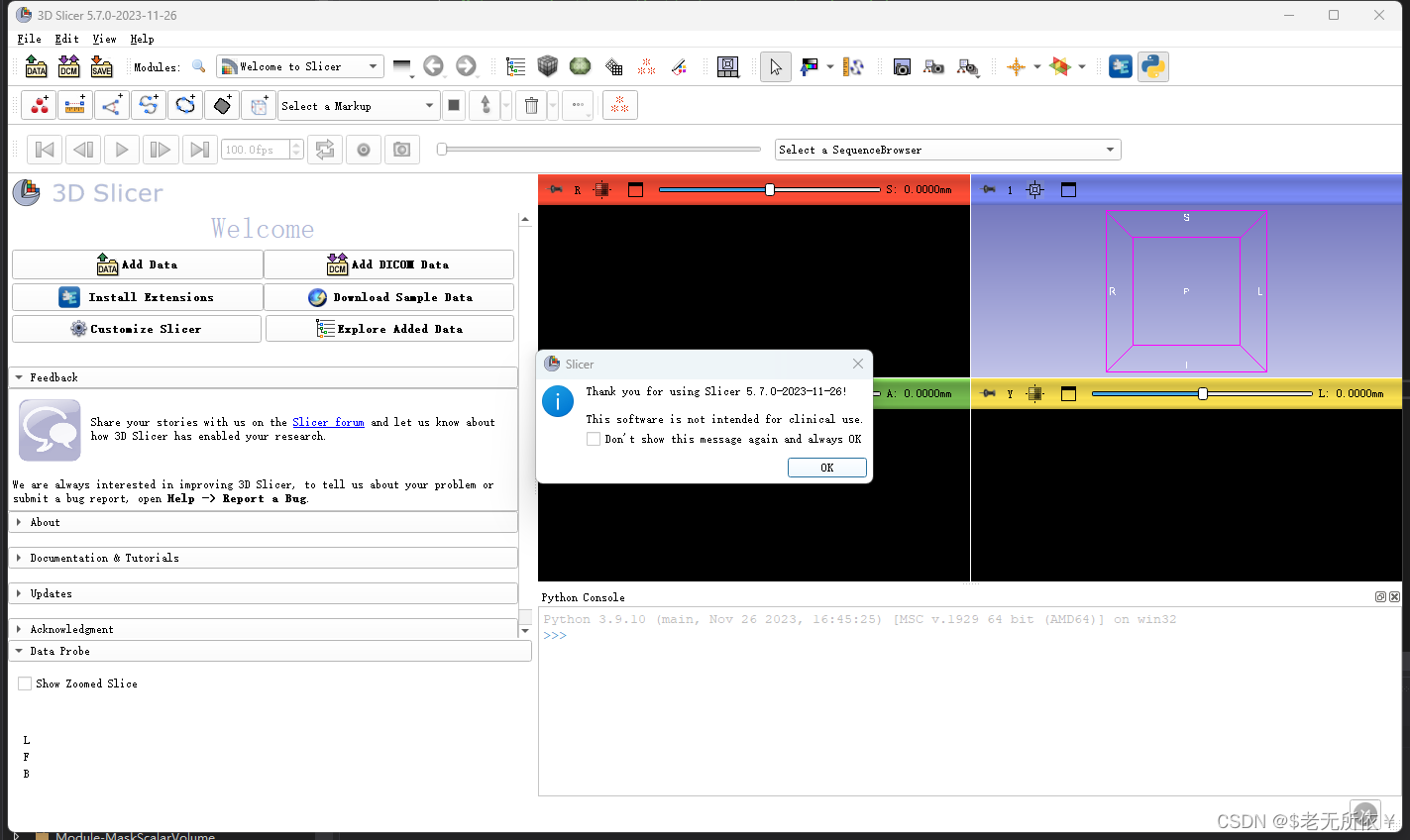1410x840 pixels.
Task: Toggle the red slice view link icon
Action: point(555,188)
